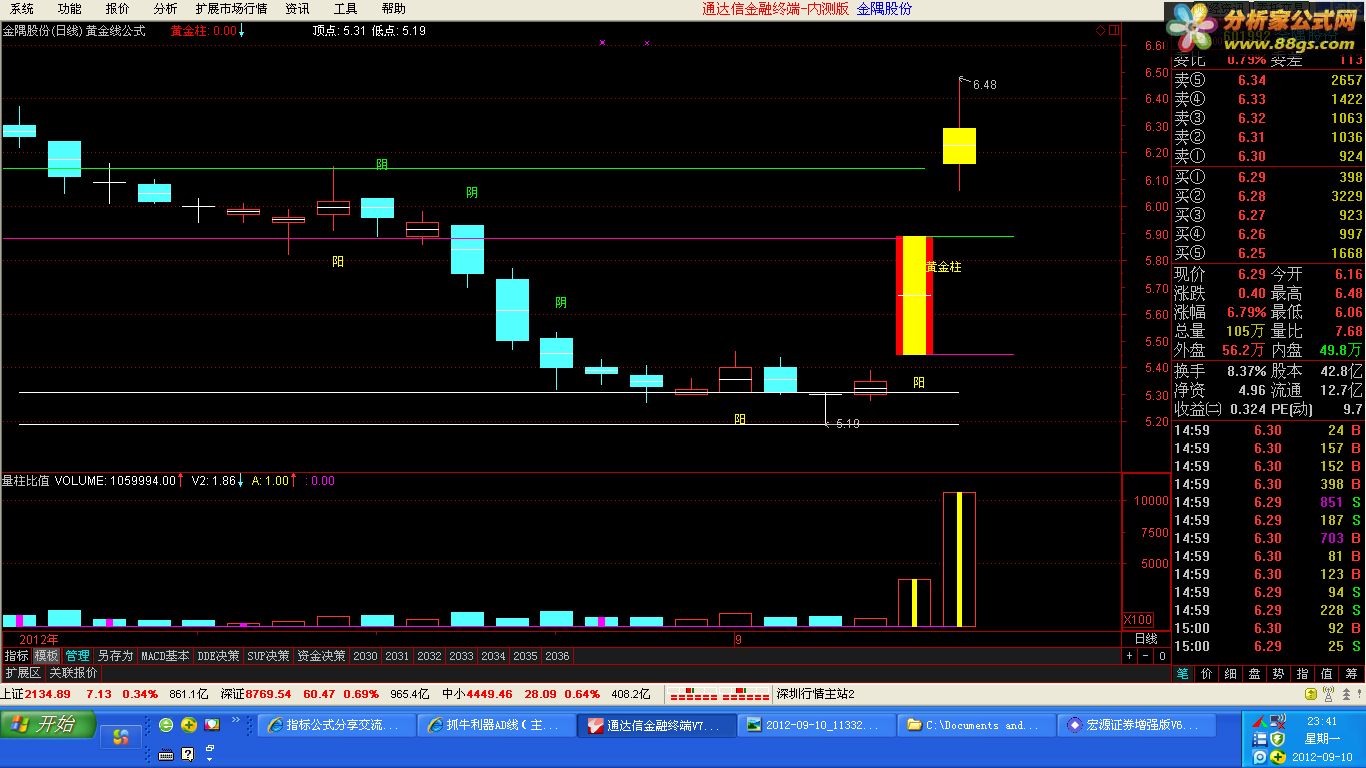1366x768 pixels.
Task: Click 深圳行情主站2 server status
Action: [815, 694]
